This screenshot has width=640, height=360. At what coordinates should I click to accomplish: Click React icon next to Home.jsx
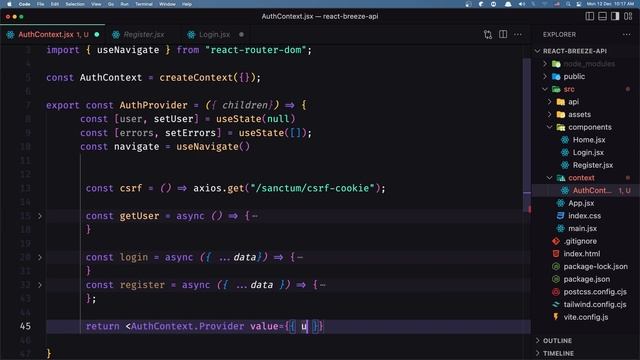pyautogui.click(x=565, y=140)
